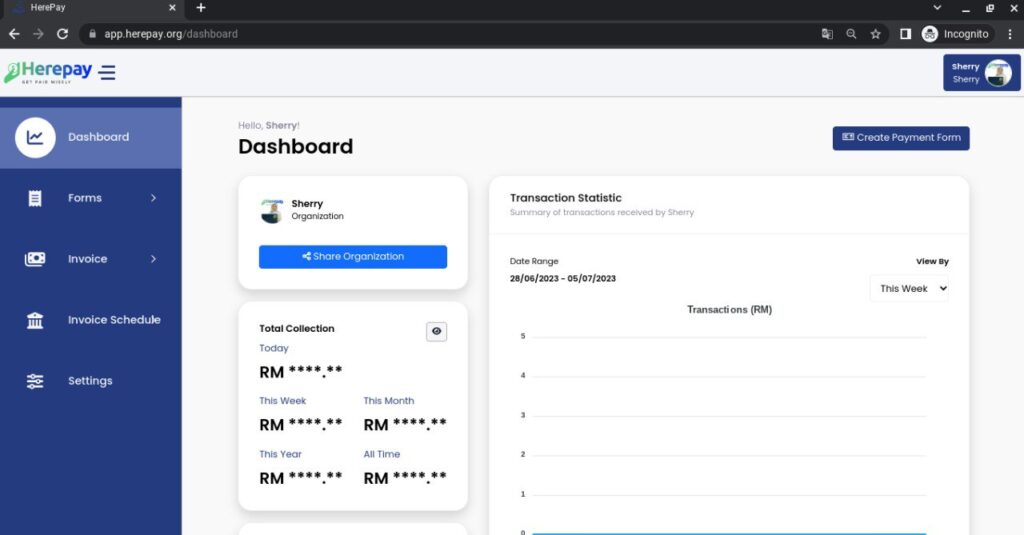This screenshot has height=535, width=1024.
Task: Click the Invoice Schedule bank icon
Action: 35,320
